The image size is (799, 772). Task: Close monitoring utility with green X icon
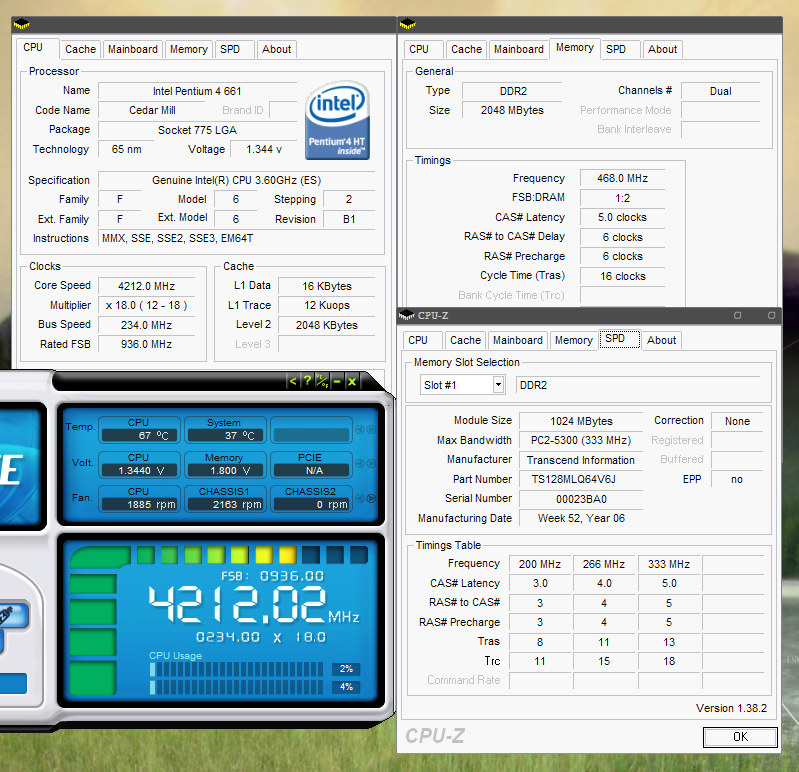pos(352,381)
